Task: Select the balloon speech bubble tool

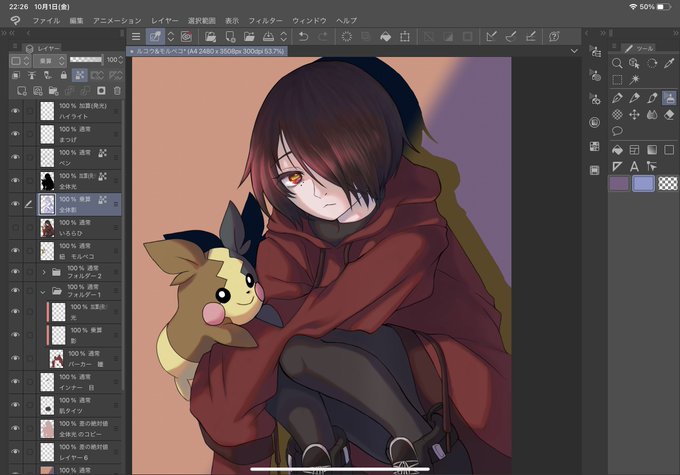Action: [617, 131]
